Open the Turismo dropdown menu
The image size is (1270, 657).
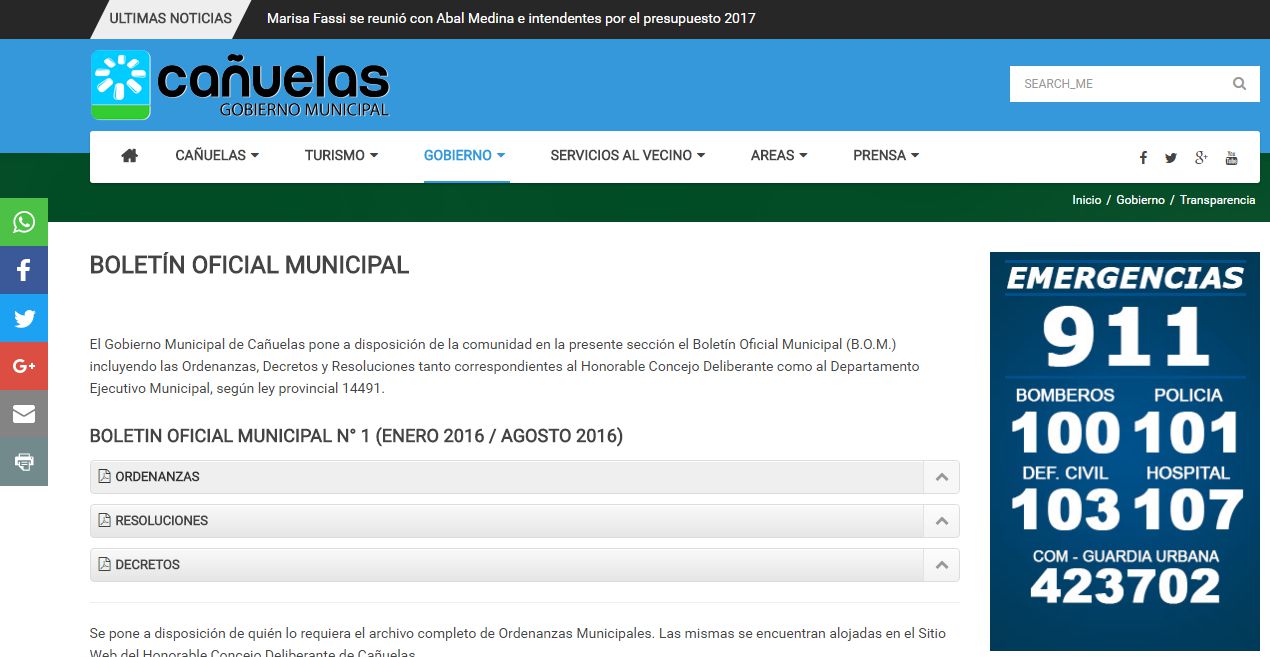341,155
